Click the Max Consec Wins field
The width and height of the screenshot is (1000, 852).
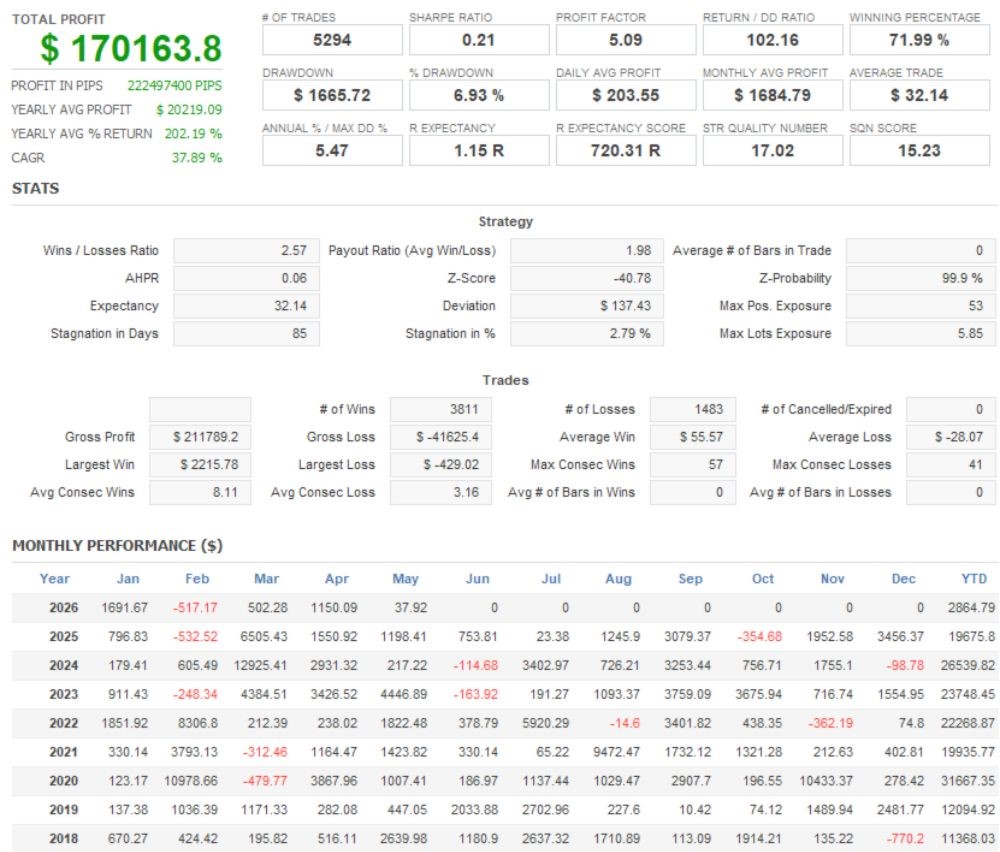click(693, 464)
